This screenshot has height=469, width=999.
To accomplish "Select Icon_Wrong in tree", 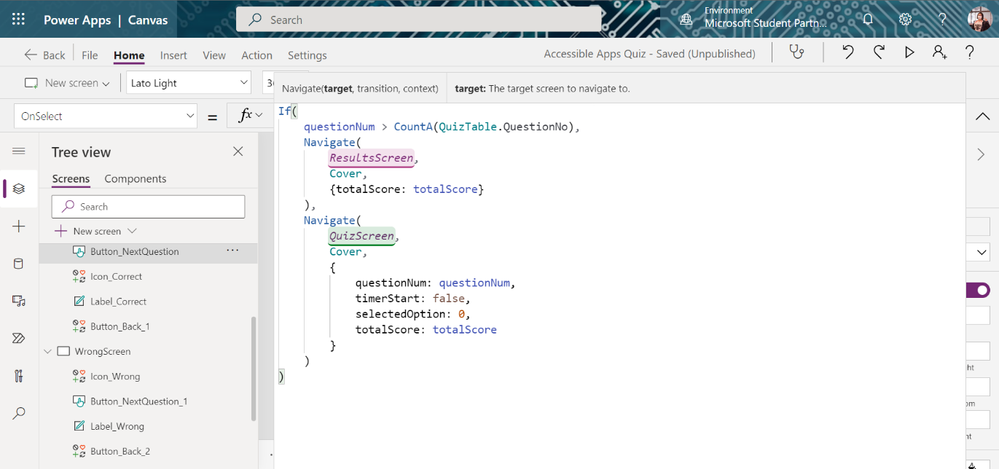I will [x=115, y=376].
